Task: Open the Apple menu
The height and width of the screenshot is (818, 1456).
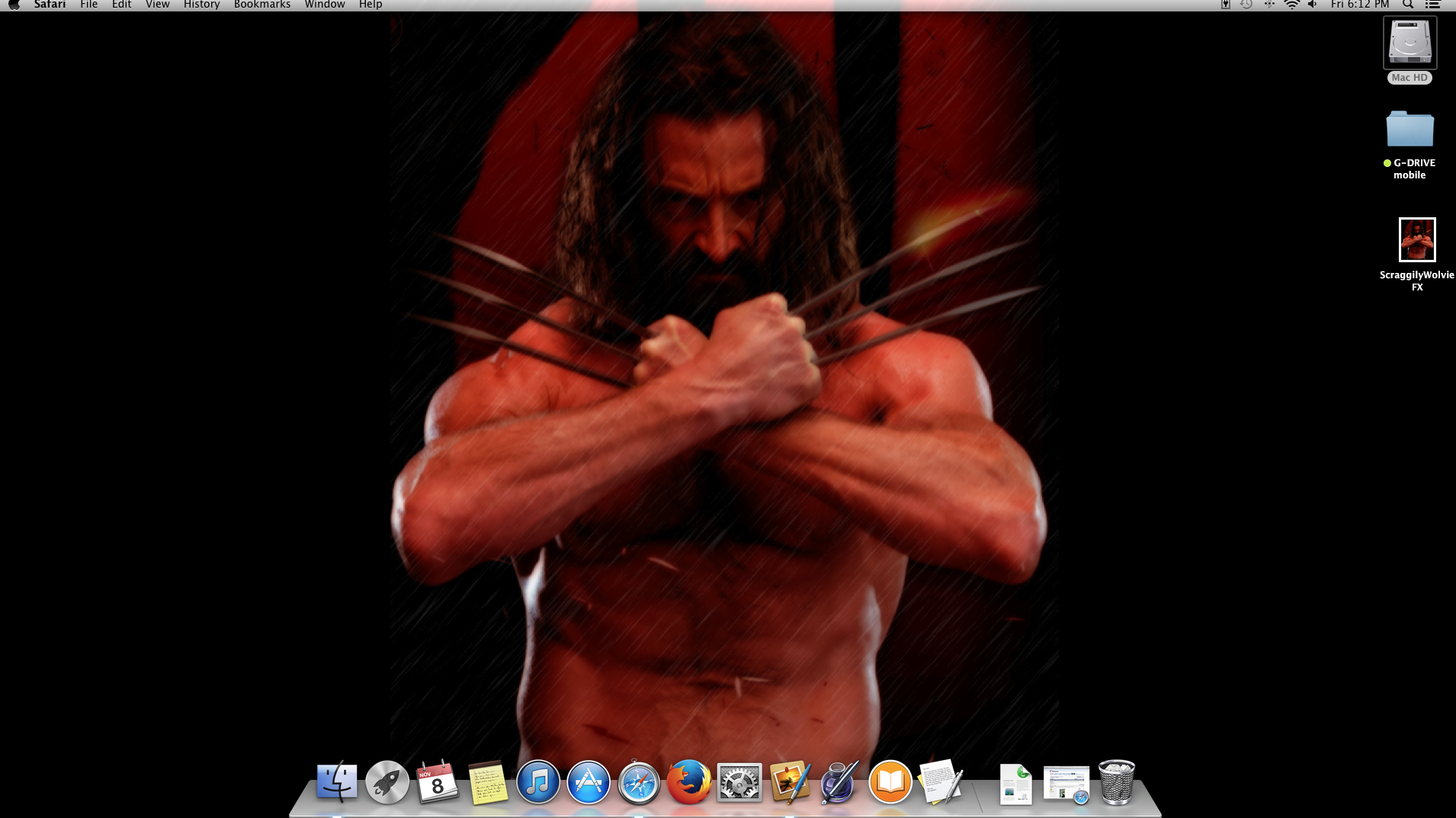Action: (14, 5)
